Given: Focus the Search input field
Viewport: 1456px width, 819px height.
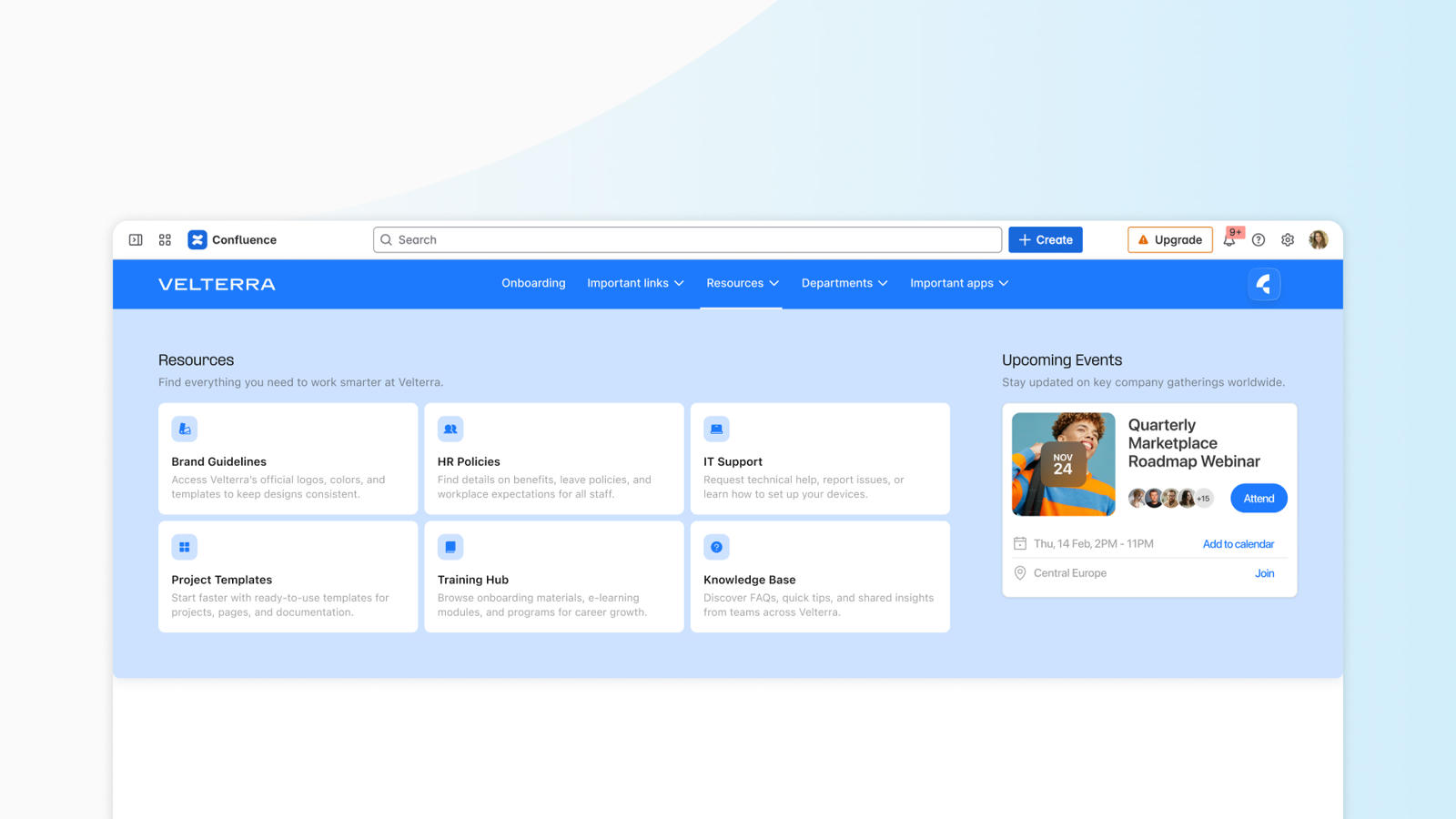Looking at the screenshot, I should click(x=687, y=240).
